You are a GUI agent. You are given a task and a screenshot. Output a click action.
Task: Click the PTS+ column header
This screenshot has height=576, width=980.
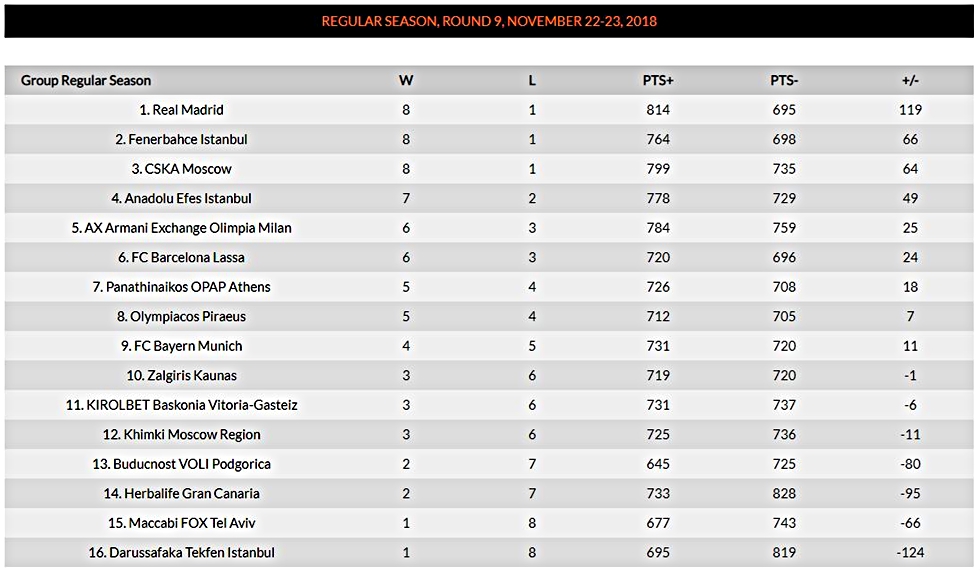click(658, 80)
